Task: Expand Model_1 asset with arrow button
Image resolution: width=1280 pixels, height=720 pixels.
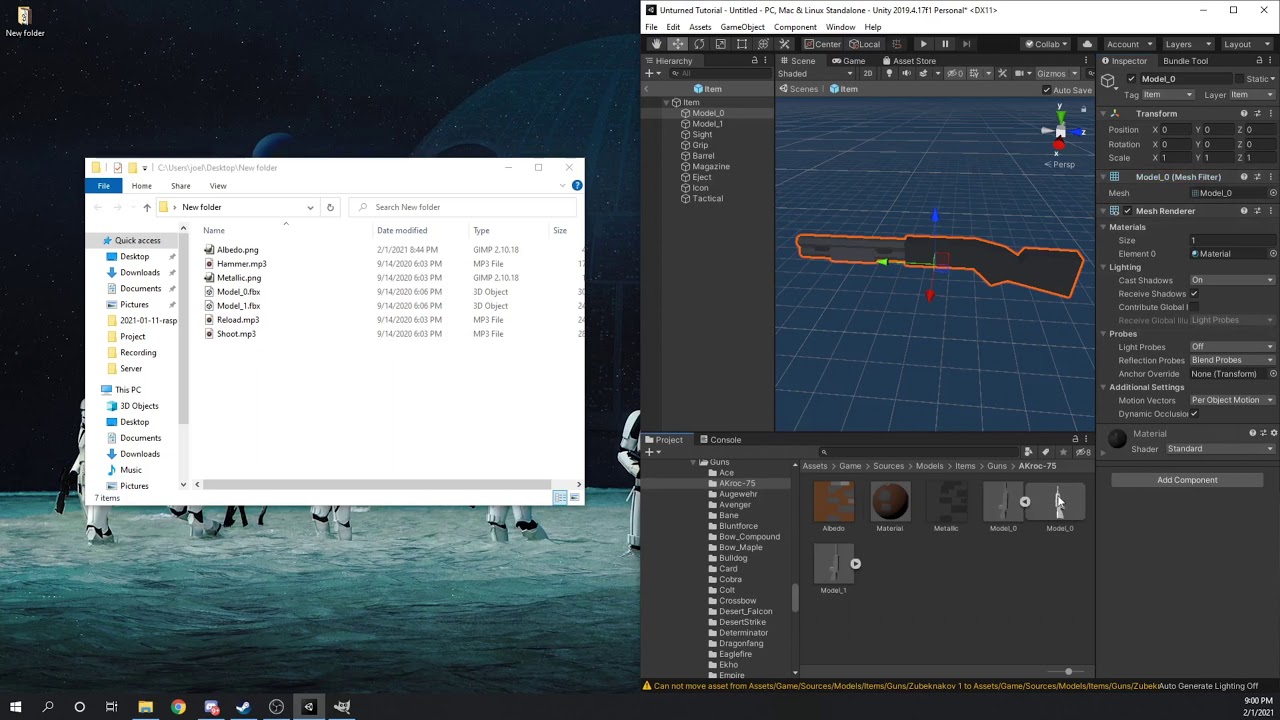Action: pyautogui.click(x=855, y=564)
